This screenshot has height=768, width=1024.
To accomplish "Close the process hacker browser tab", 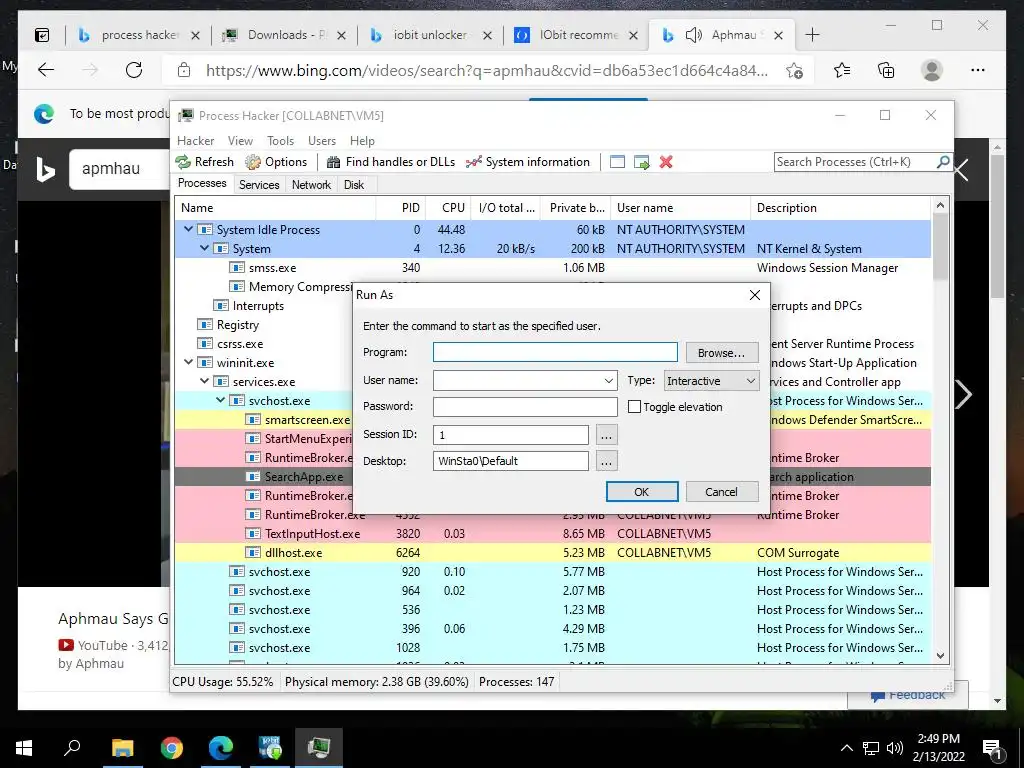I will point(195,35).
